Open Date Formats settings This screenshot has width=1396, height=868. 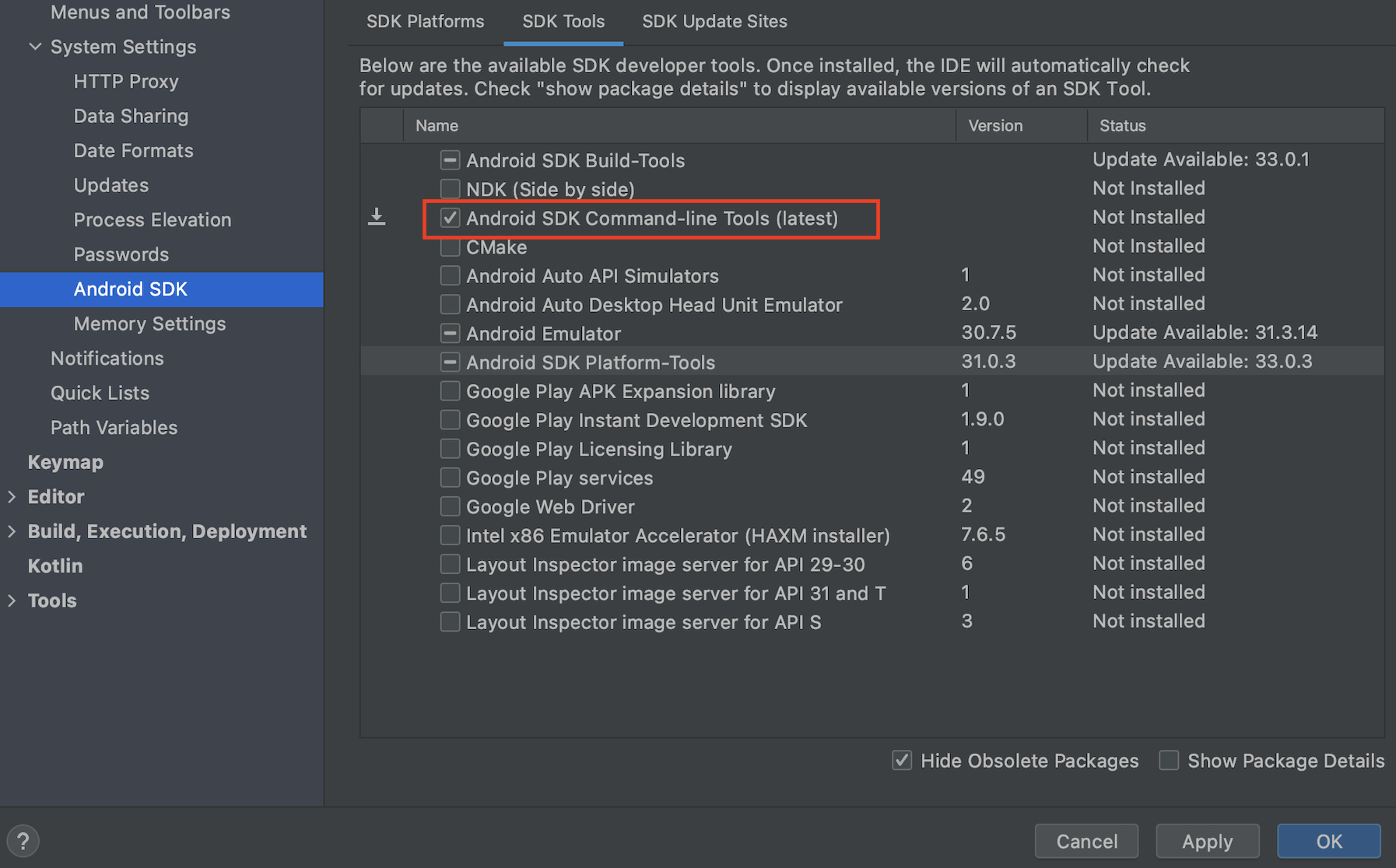pos(133,150)
